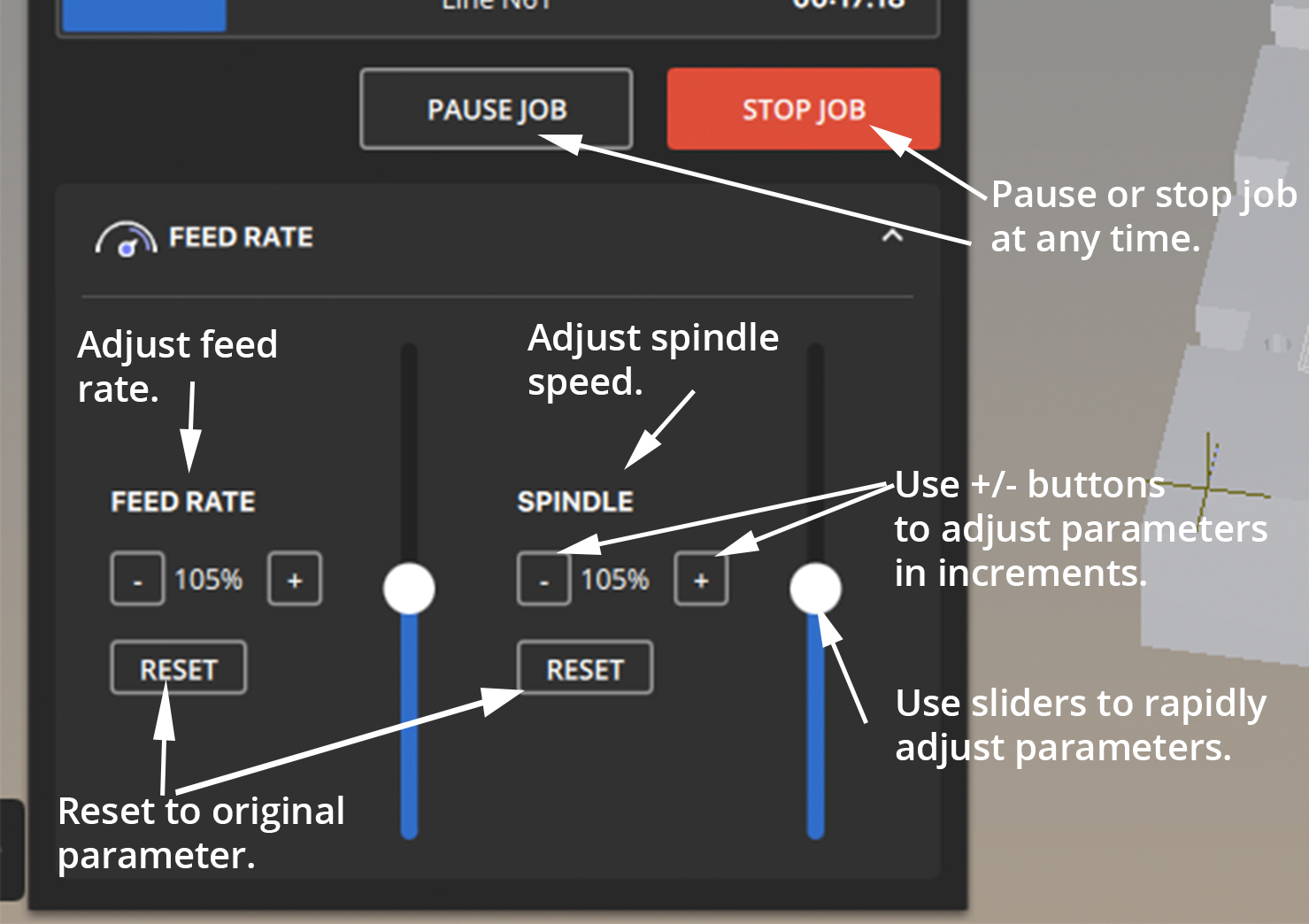
Task: Click the feed rate slider handle
Action: click(409, 589)
